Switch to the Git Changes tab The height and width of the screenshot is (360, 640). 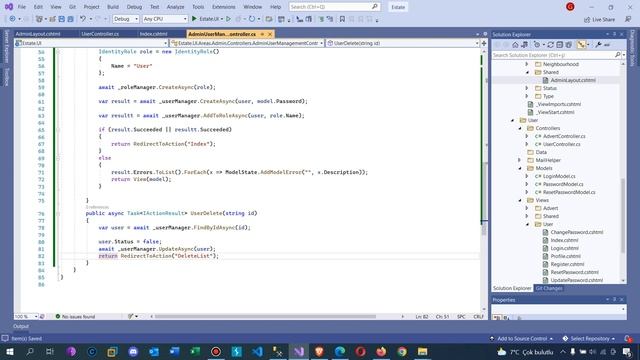549,288
